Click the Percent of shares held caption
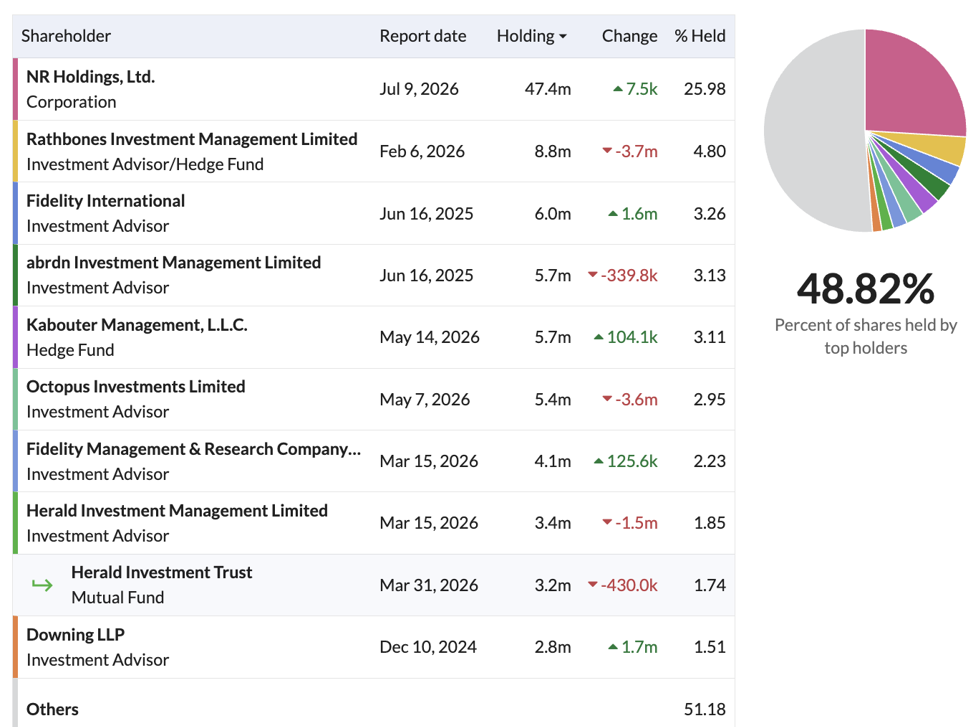This screenshot has width=973, height=727. point(866,336)
